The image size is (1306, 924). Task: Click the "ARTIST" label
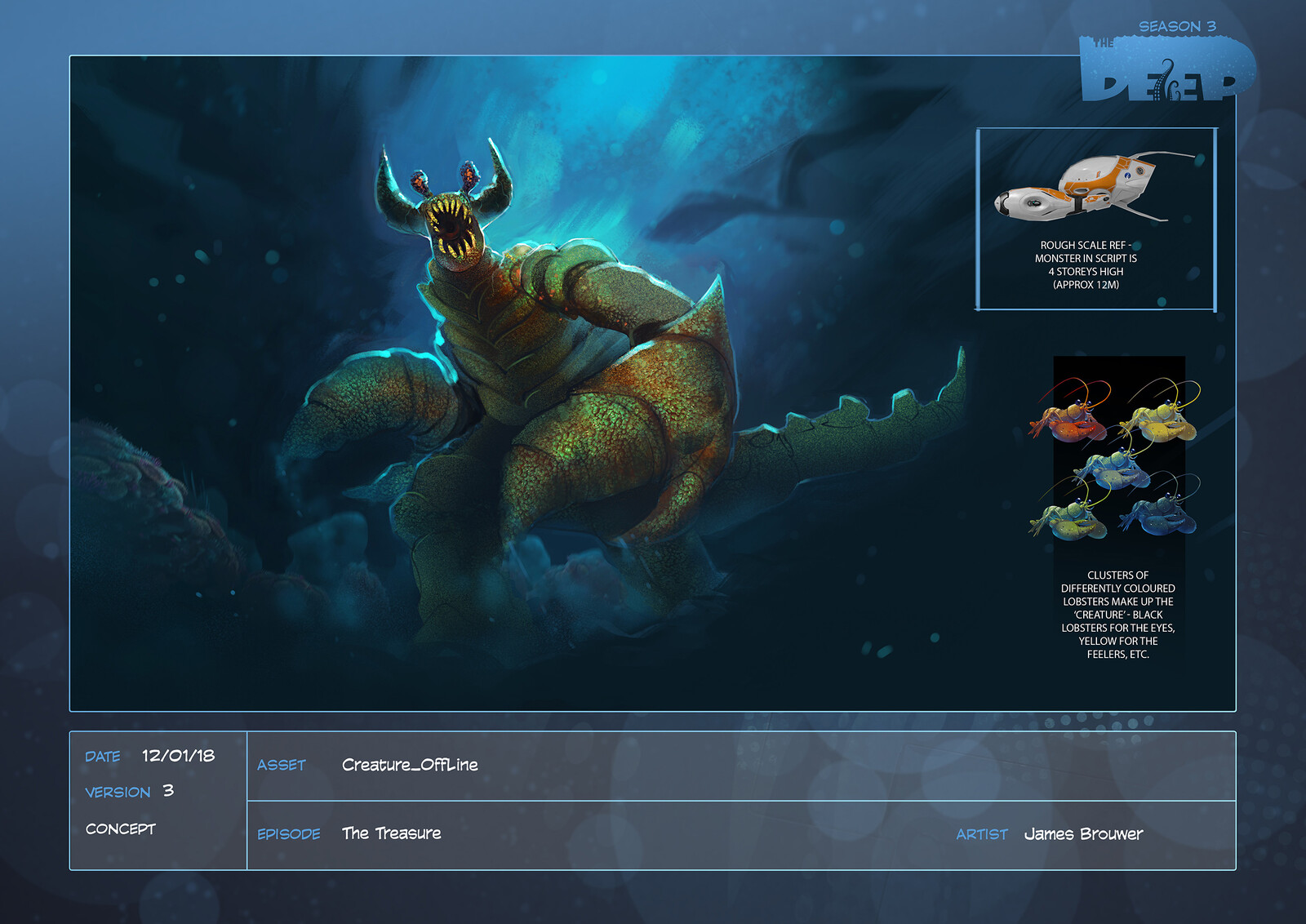point(982,834)
